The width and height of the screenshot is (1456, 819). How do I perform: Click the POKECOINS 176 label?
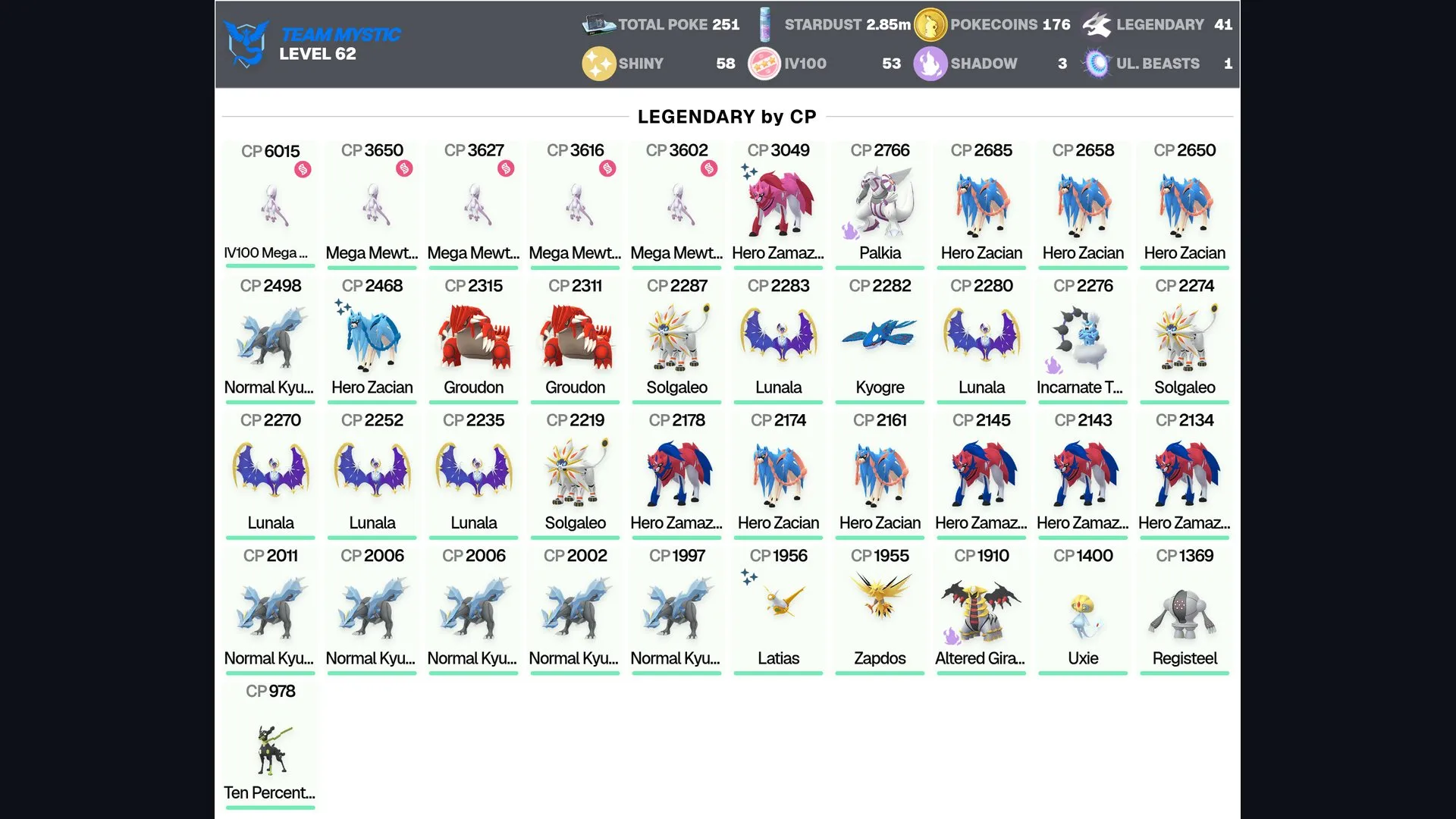point(1010,24)
